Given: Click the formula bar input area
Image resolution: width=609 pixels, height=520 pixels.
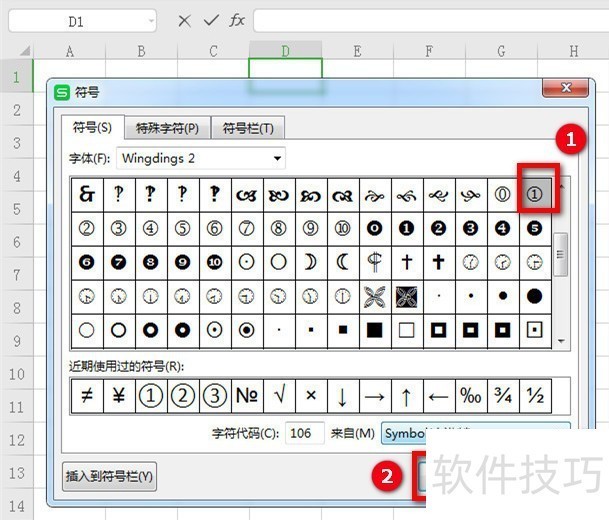Looking at the screenshot, I should coord(431,21).
